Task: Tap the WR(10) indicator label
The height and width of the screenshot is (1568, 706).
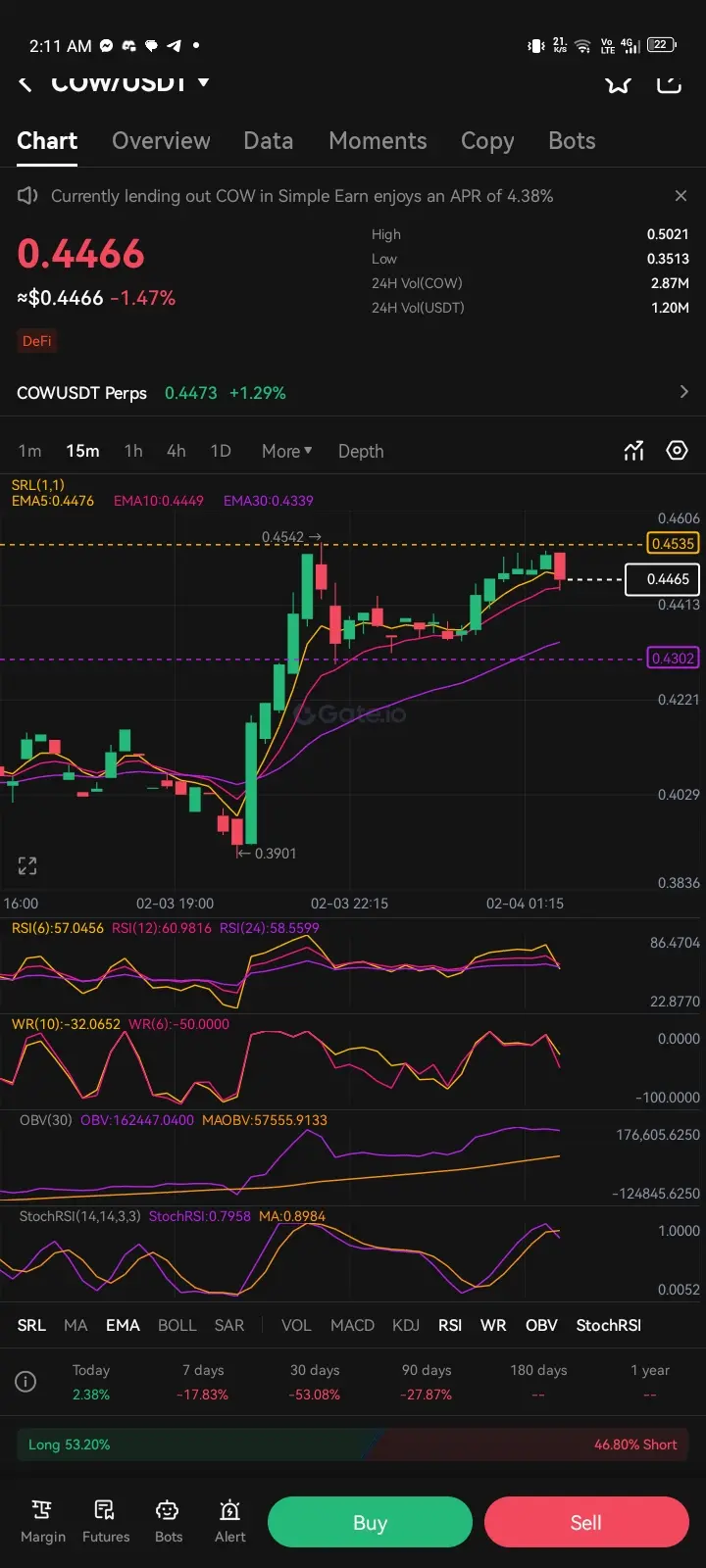Action: [66, 1024]
